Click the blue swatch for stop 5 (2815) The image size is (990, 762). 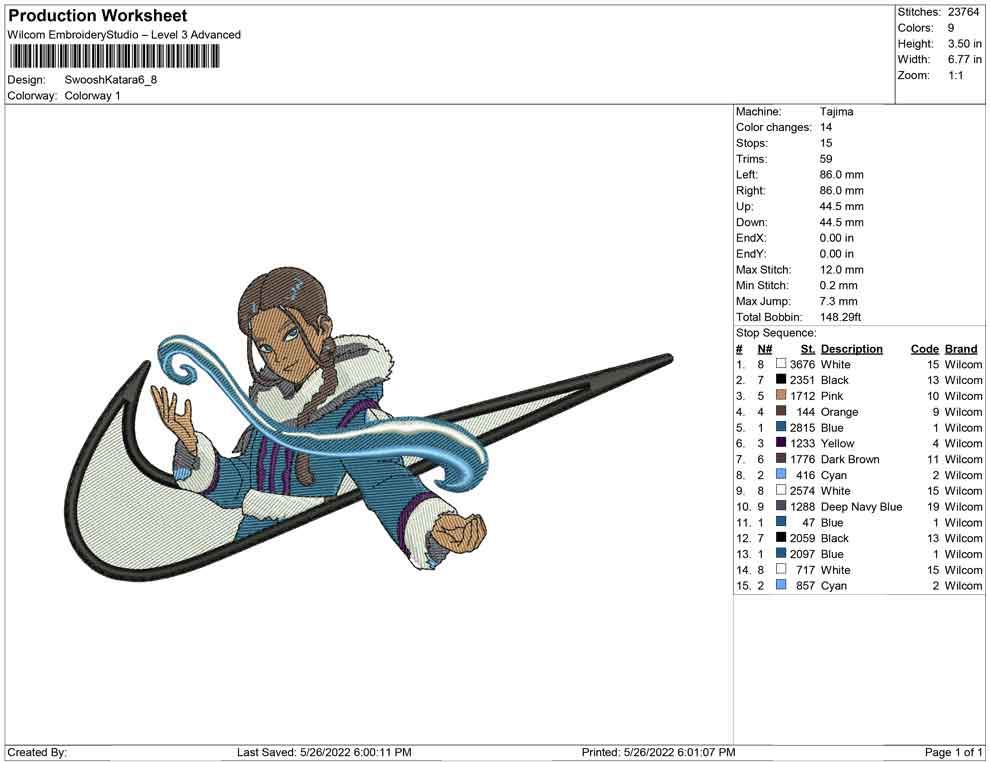pos(781,427)
